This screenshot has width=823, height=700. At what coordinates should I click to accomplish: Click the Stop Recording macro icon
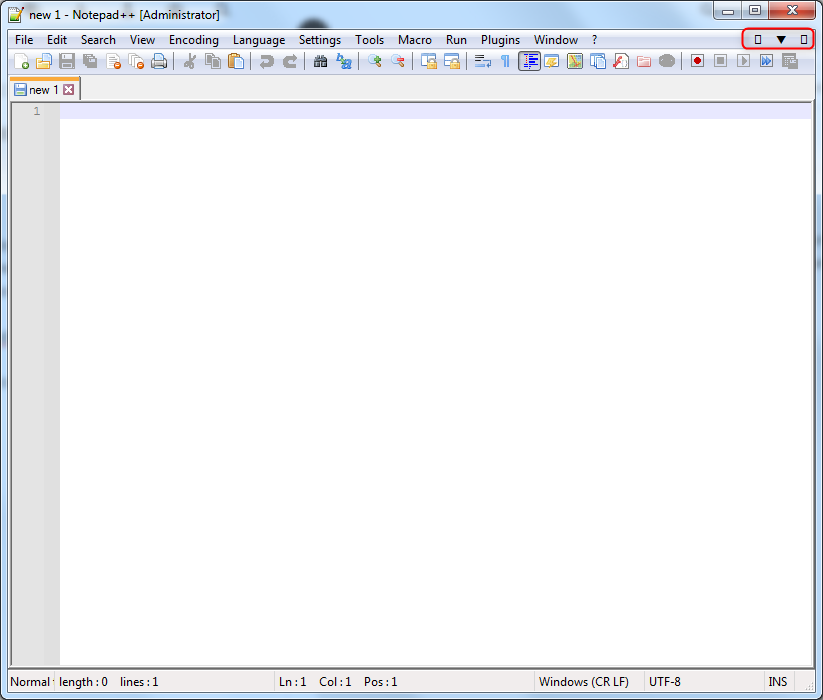720,61
